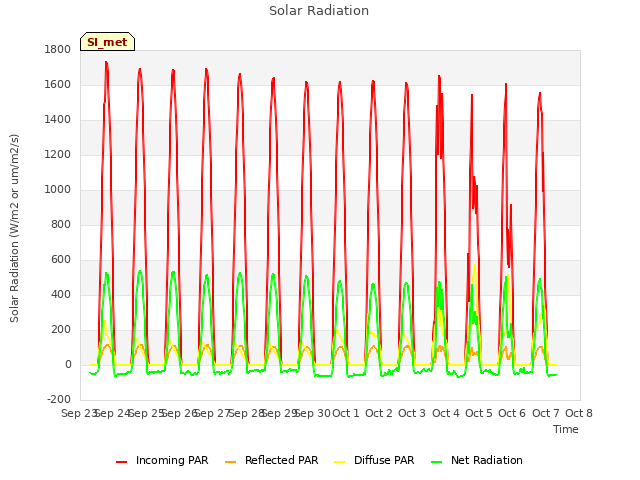The image size is (640, 480).
Task: Click the Oct 7 x-axis date label
Action: (546, 413)
